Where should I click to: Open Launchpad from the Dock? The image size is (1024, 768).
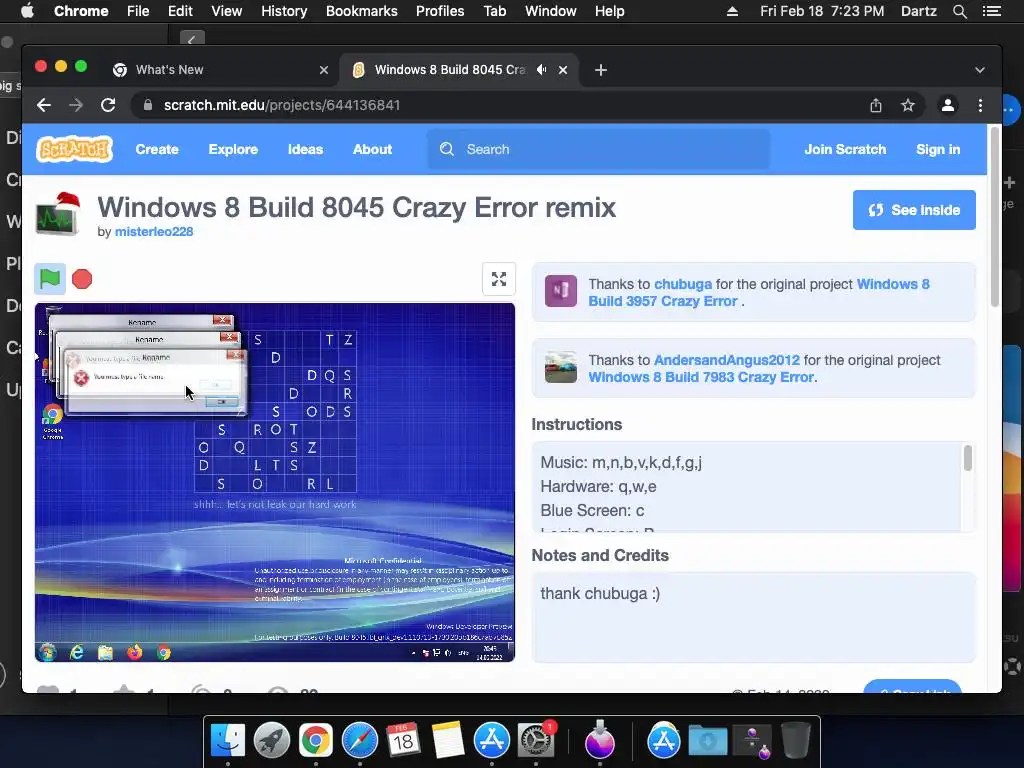click(272, 741)
